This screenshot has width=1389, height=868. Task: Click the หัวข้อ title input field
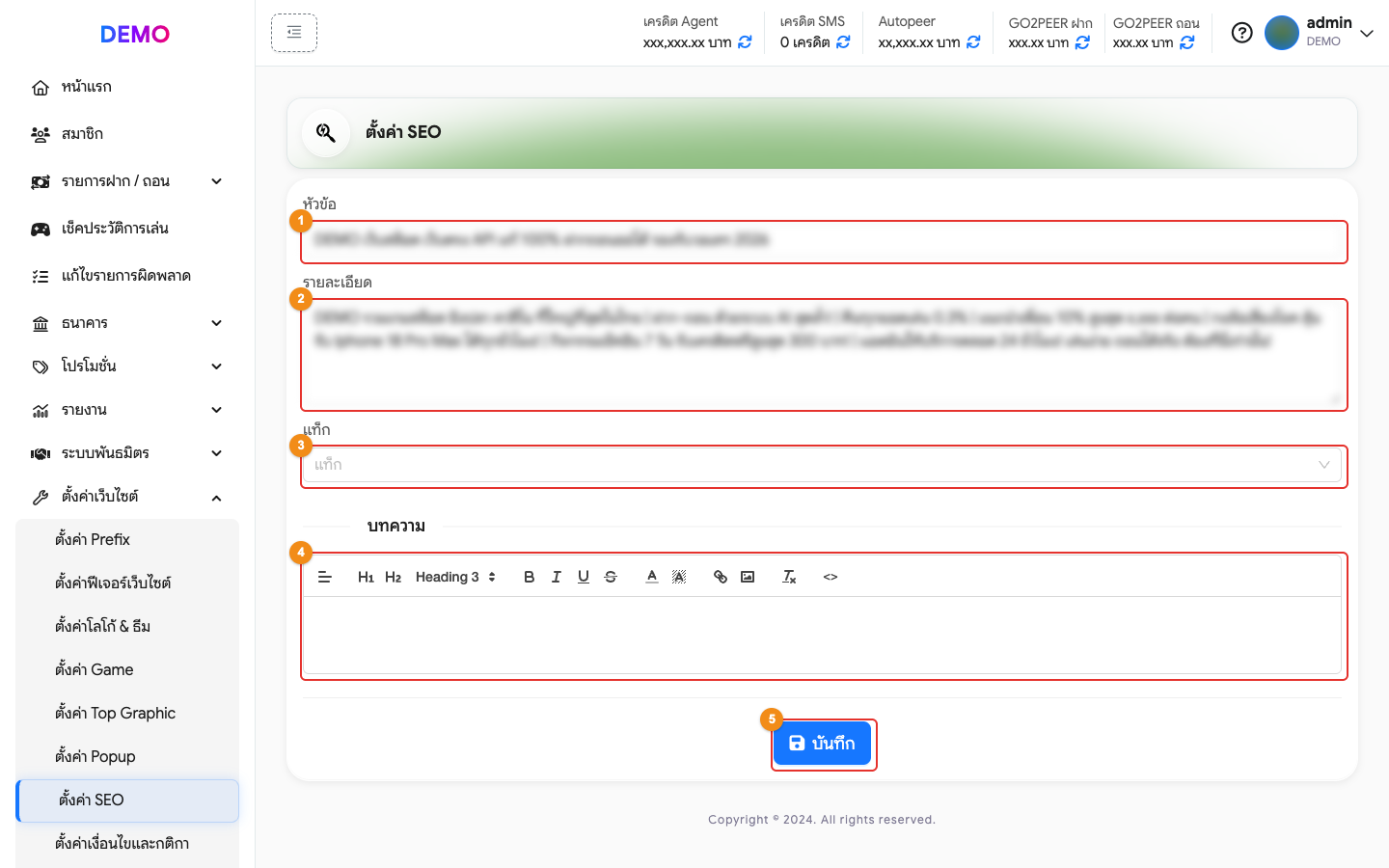click(x=824, y=240)
